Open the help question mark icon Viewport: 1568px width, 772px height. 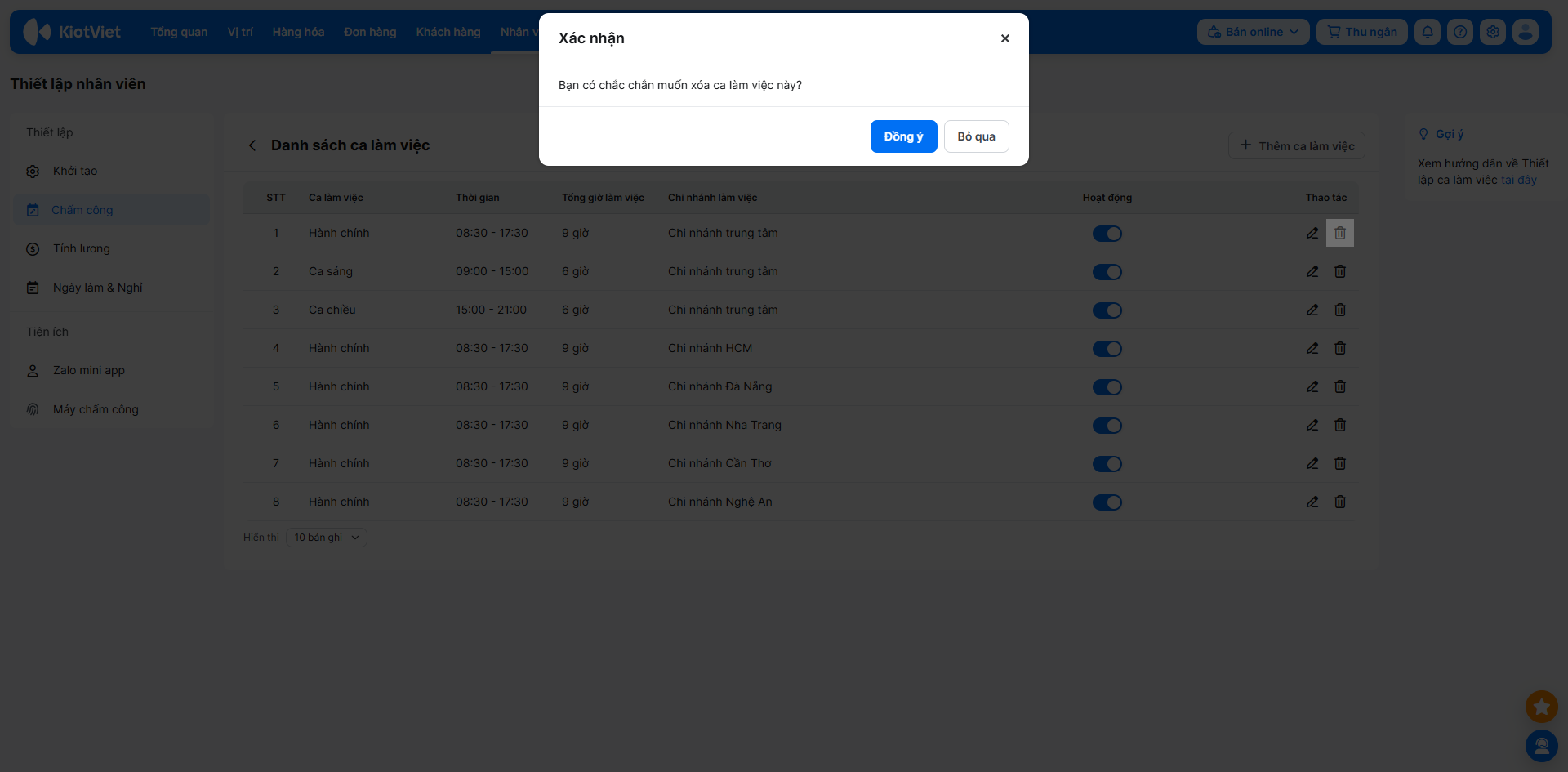(x=1460, y=32)
